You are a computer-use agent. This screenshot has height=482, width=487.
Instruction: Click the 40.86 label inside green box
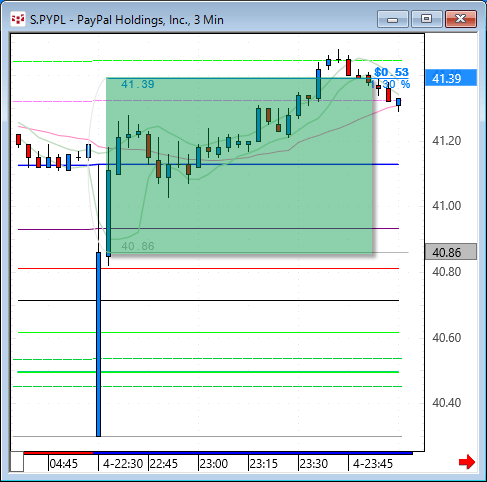[x=138, y=246]
